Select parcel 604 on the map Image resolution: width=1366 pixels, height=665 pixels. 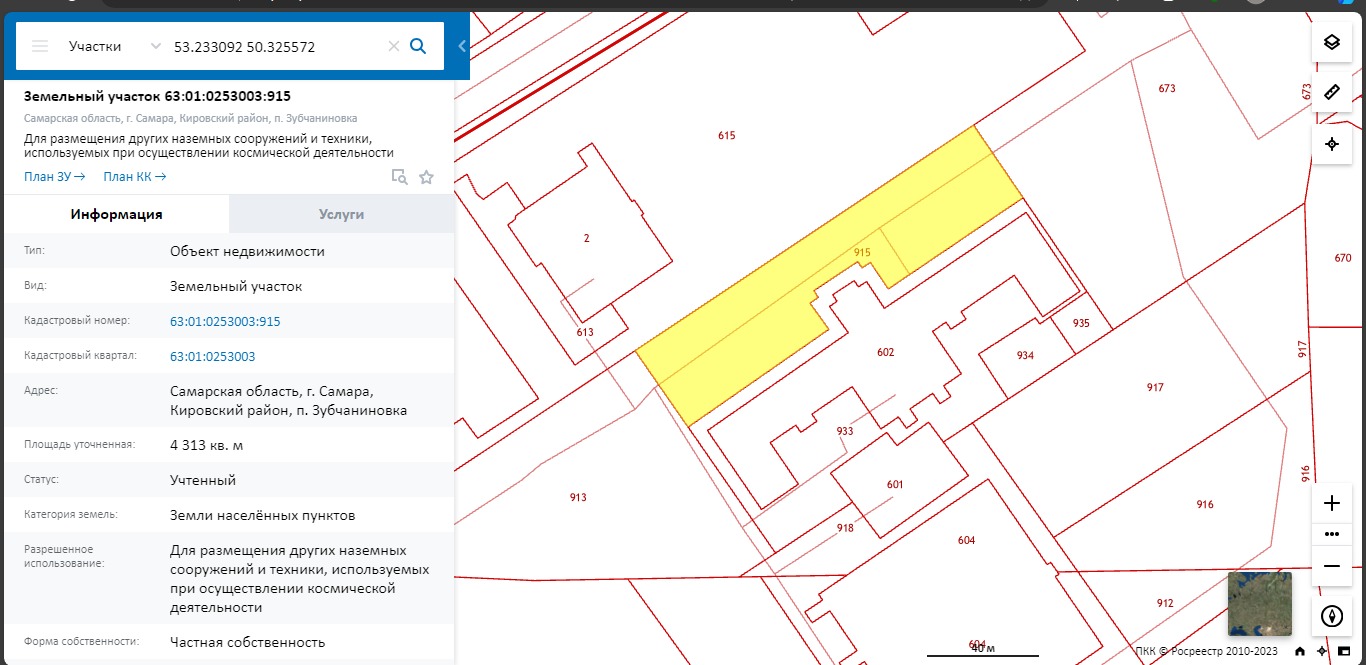(x=966, y=540)
